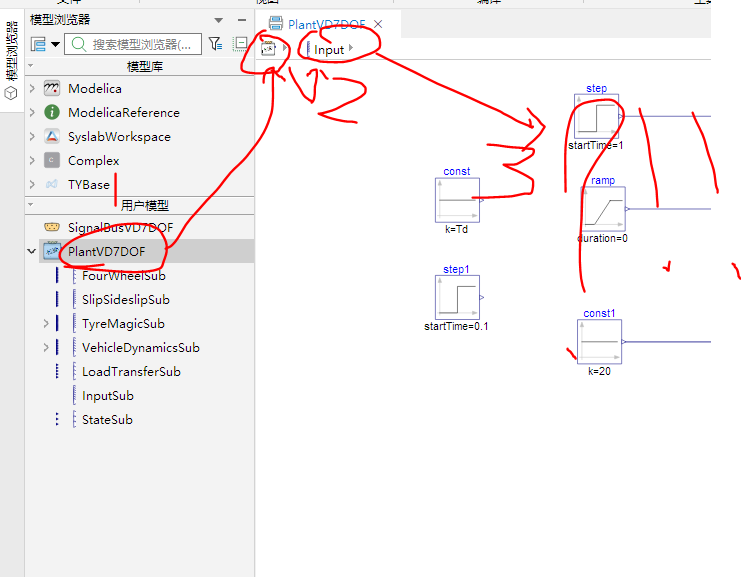The width and height of the screenshot is (741, 577).
Task: Expand the SyslabWorkspace node
Action: pyautogui.click(x=32, y=136)
